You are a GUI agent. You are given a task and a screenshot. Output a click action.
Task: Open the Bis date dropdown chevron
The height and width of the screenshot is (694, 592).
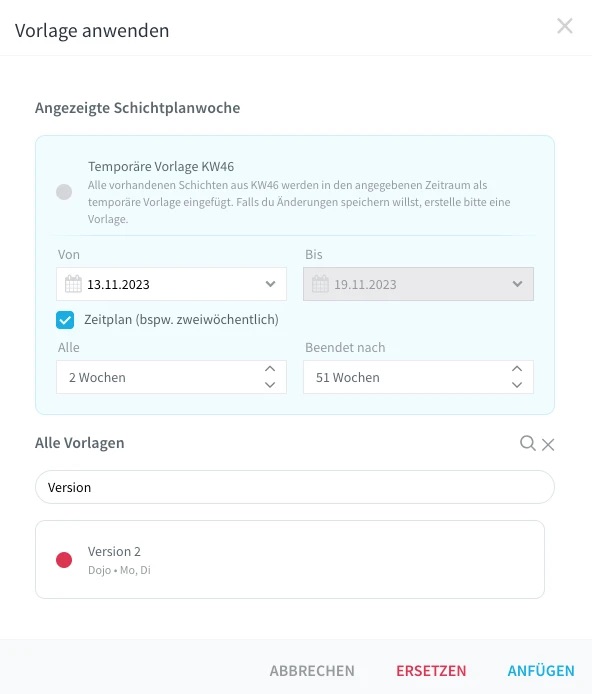517,284
